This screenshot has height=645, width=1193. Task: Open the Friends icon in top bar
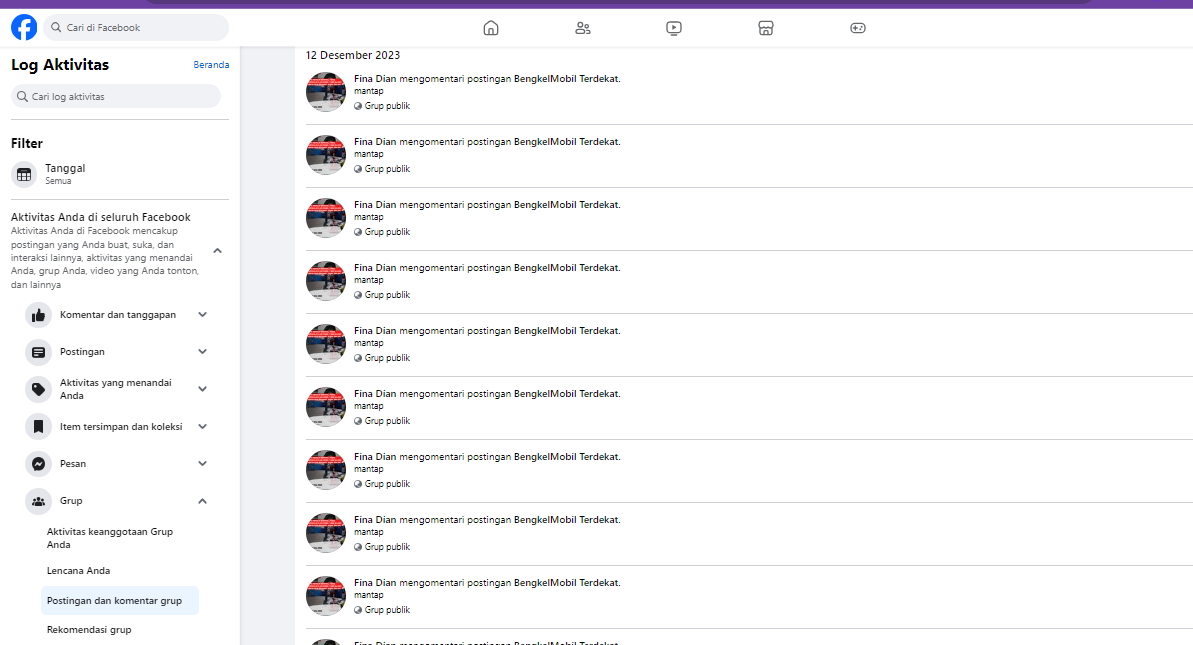tap(583, 28)
